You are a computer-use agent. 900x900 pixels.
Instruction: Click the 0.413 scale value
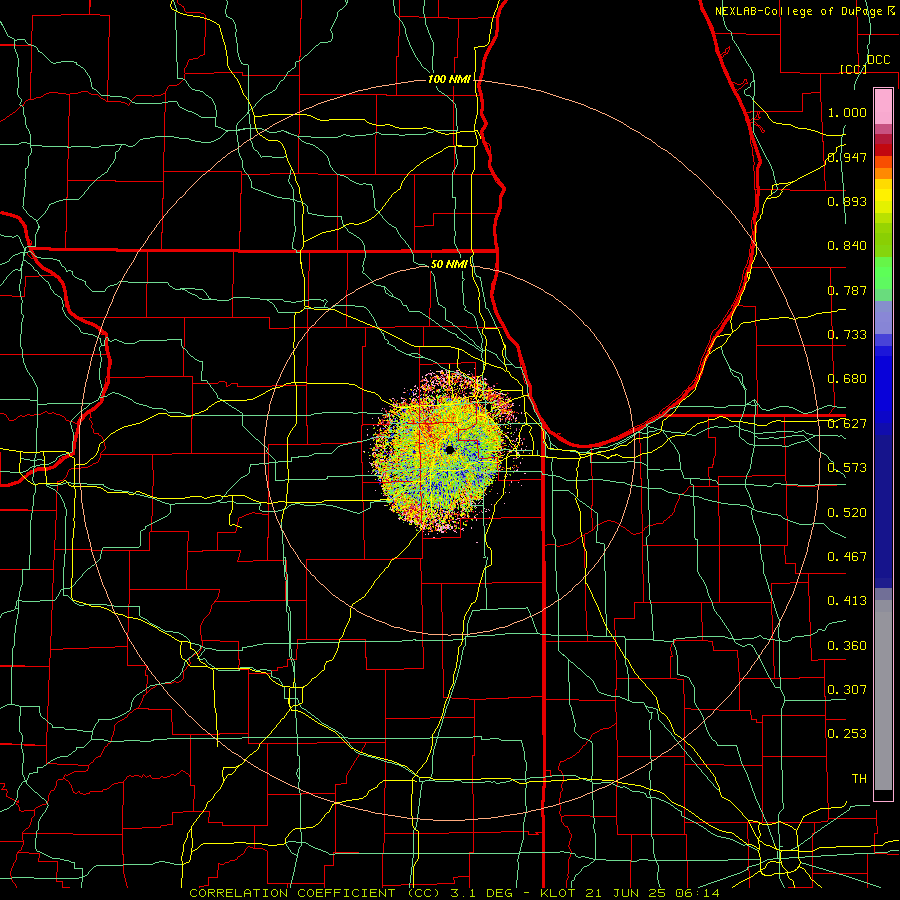(847, 601)
